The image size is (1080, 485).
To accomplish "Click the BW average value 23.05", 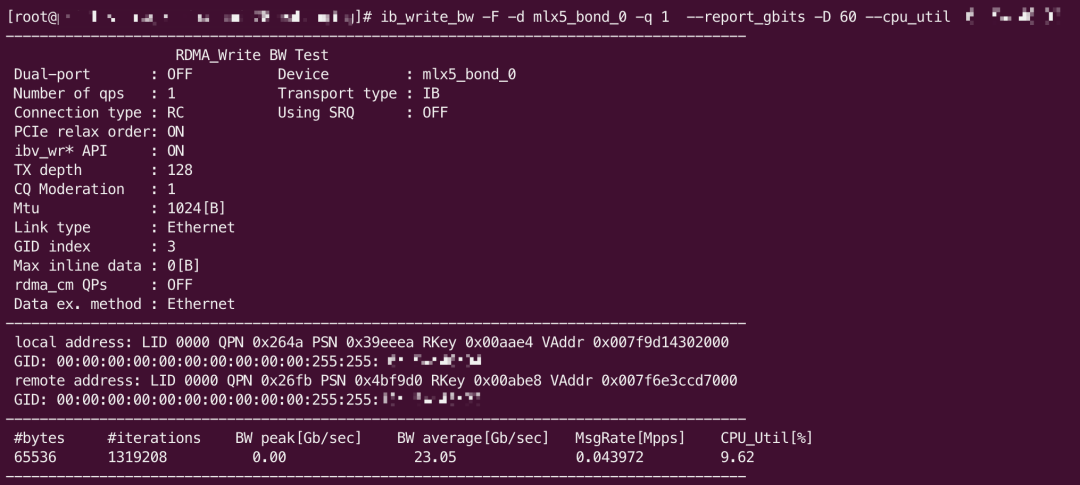I will pyautogui.click(x=434, y=457).
